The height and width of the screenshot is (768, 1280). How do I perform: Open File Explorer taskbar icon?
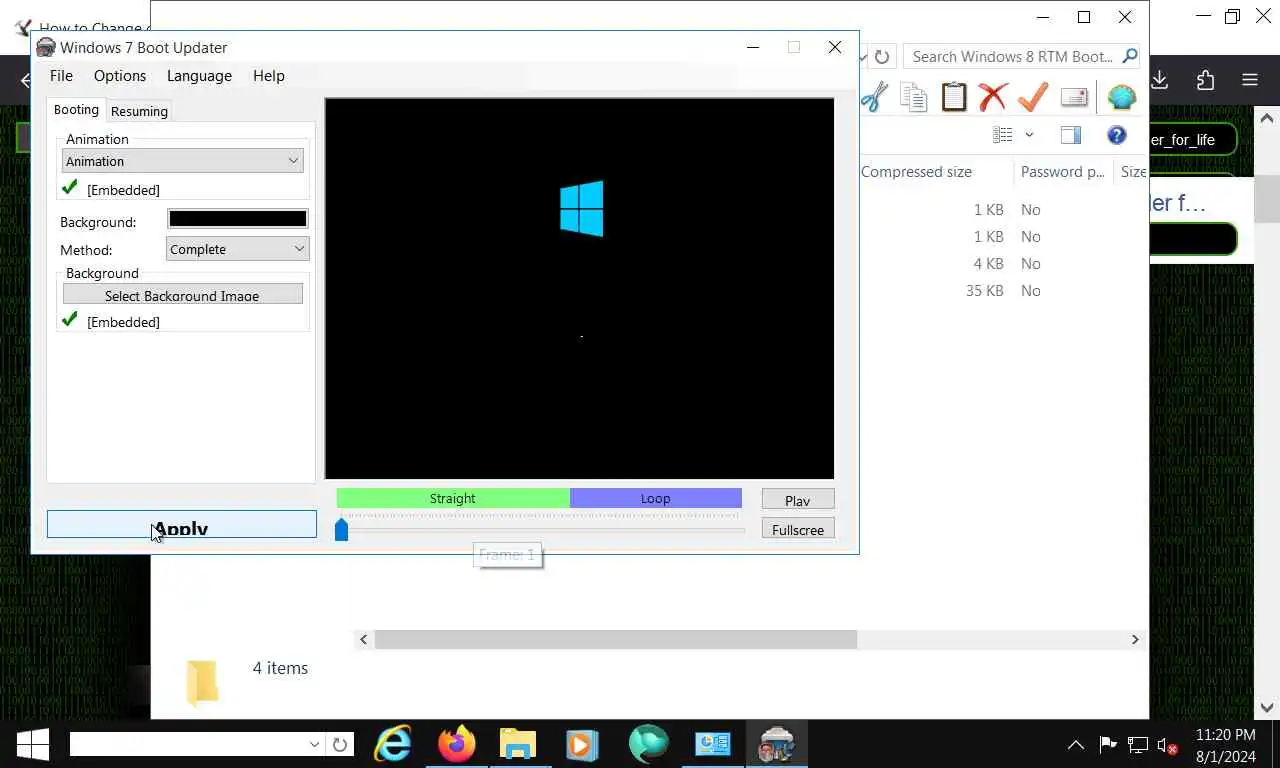pos(518,744)
